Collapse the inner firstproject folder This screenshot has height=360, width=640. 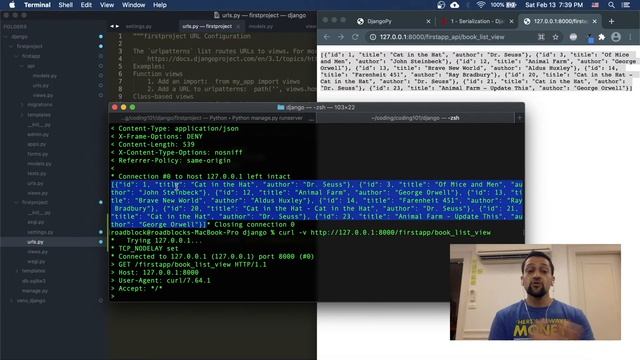(x=17, y=202)
